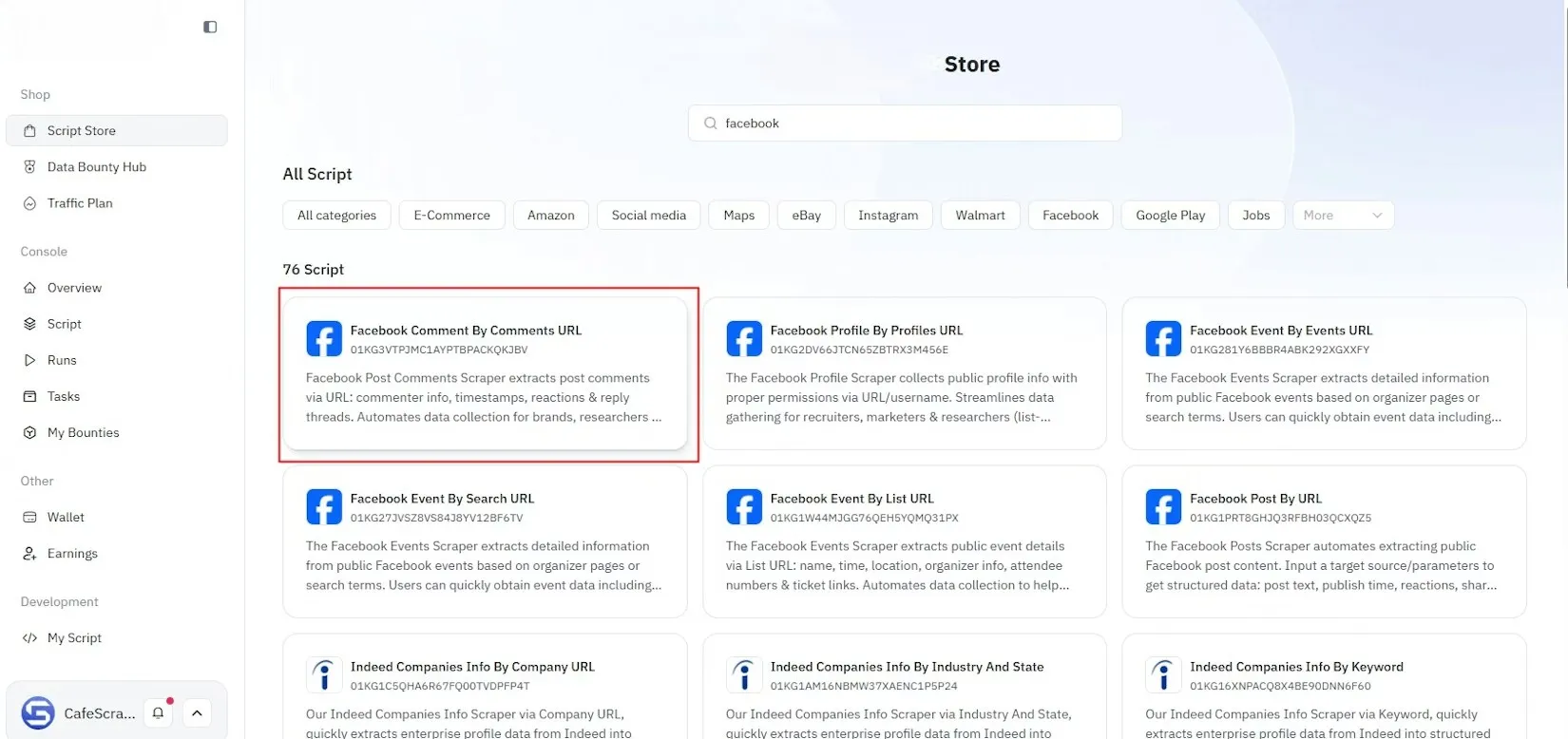Expand the CafeScraper account menu chevron
The image size is (1568, 739).
click(197, 712)
